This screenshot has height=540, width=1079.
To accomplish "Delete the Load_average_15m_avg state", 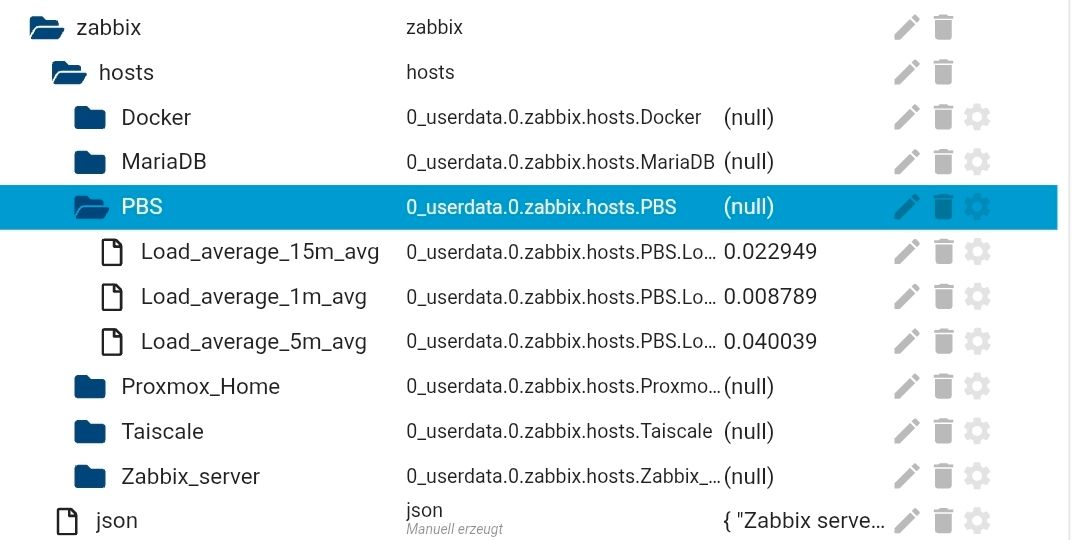I will pos(942,252).
